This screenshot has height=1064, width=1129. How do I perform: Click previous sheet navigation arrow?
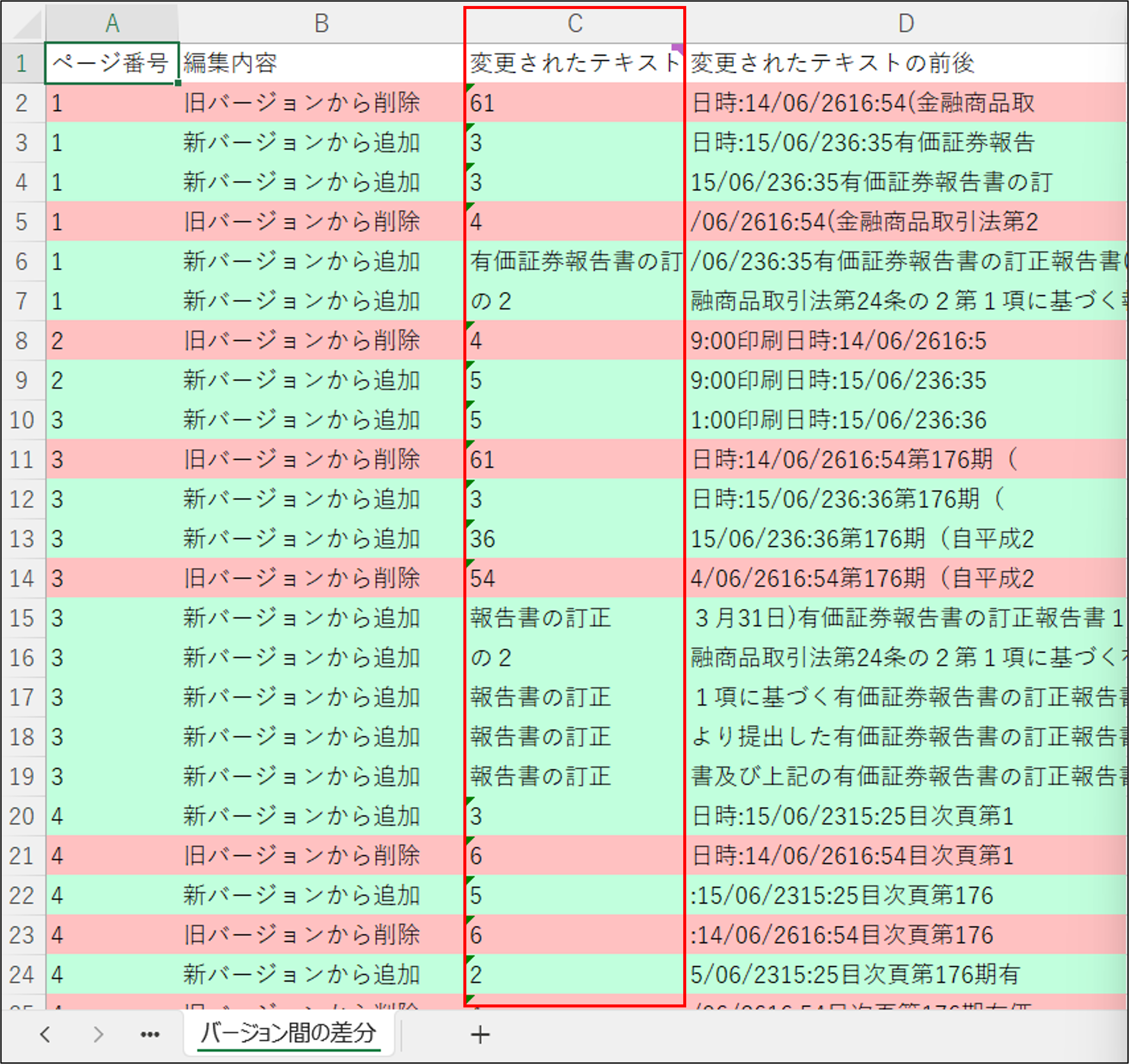[45, 1034]
